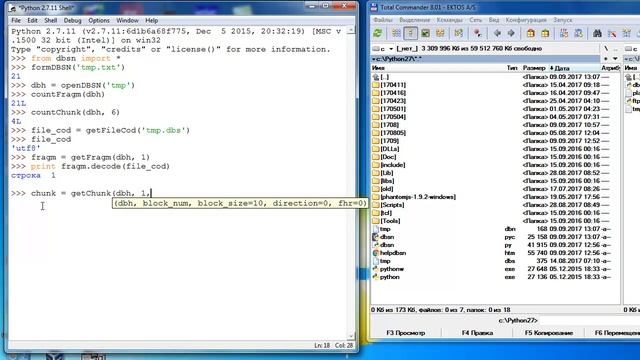Screen dimensions: 640x360
Task: Click the c:\Python27\*.* path bar
Action: click(486, 59)
